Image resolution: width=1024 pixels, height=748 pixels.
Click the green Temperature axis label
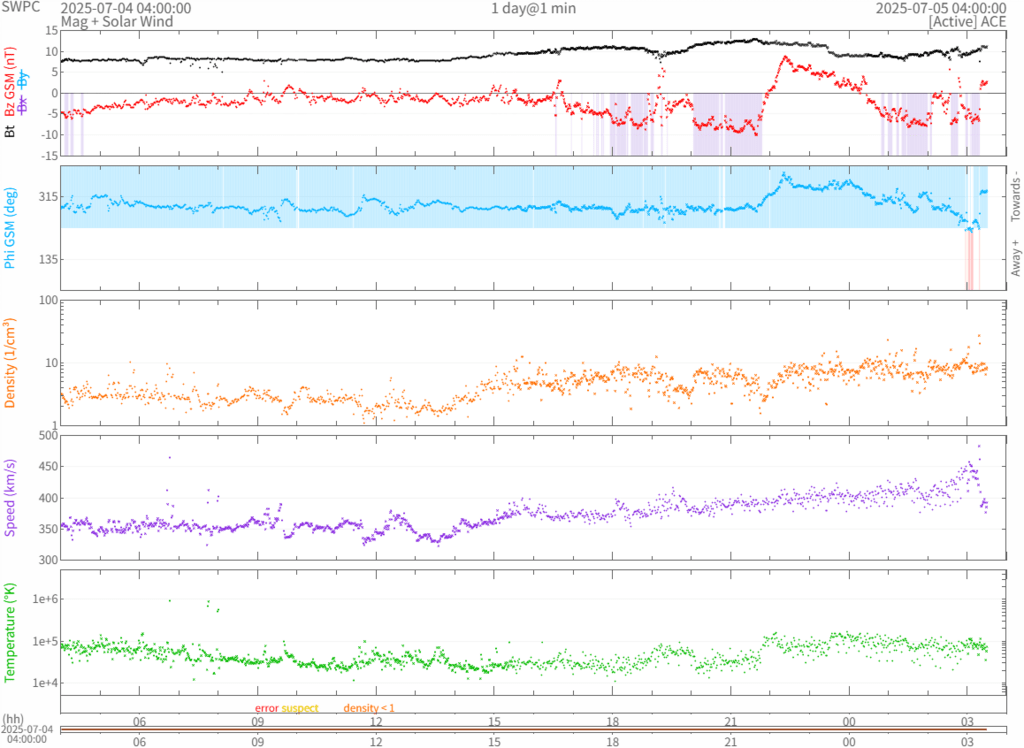pyautogui.click(x=11, y=630)
